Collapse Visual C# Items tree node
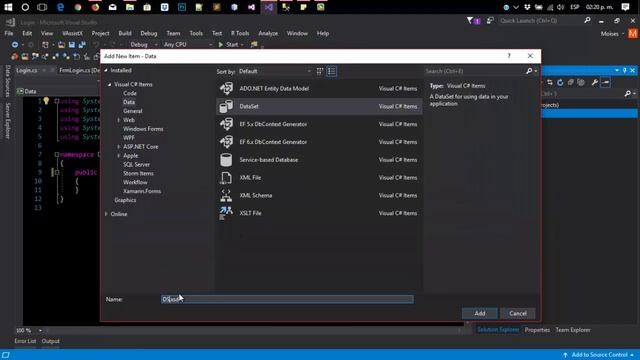The height and width of the screenshot is (360, 640). click(109, 84)
